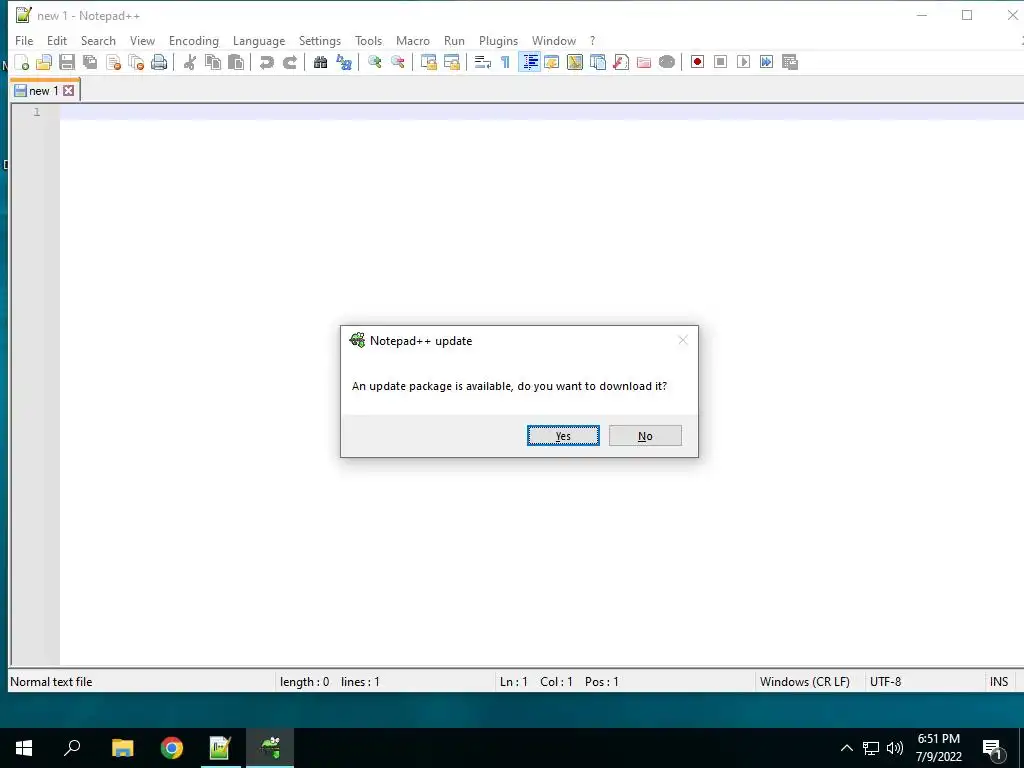
Task: Click the Copy toolbar icon
Action: pyautogui.click(x=213, y=62)
